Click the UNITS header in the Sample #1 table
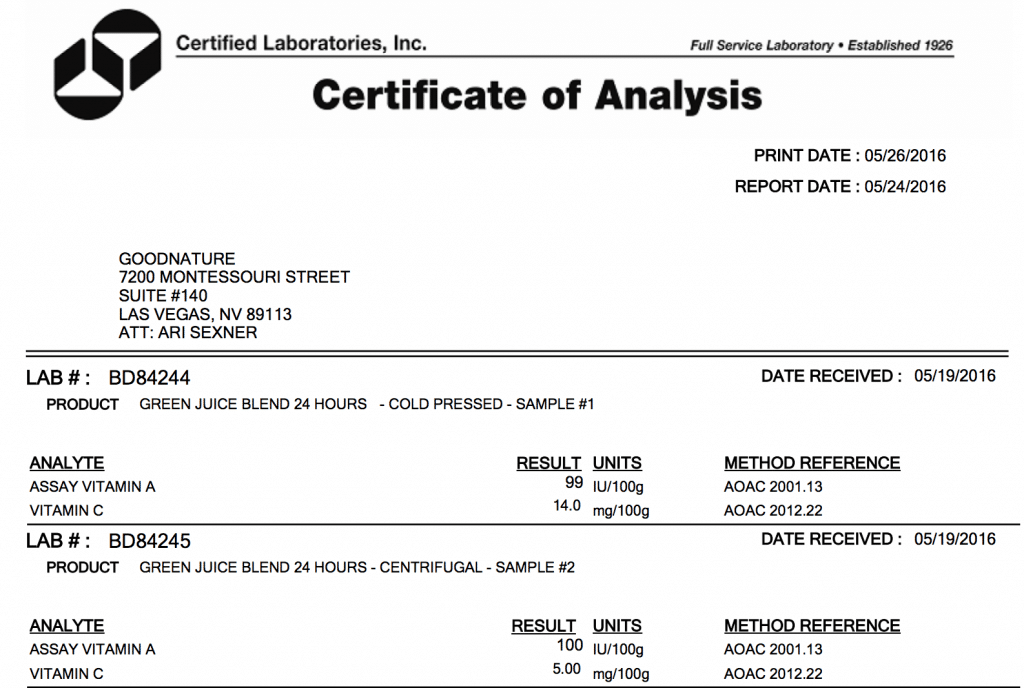Screen dimensions: 1024x688 click(617, 463)
